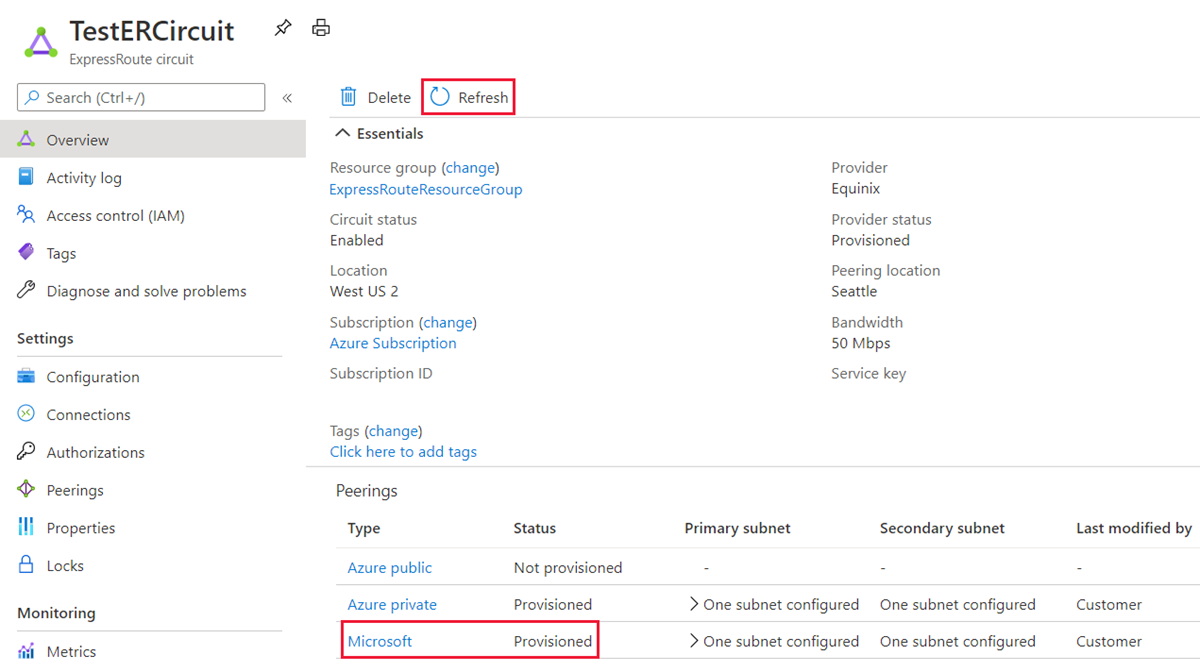The height and width of the screenshot is (672, 1200).
Task: Click the Tags icon in the sidebar
Action: (27, 253)
